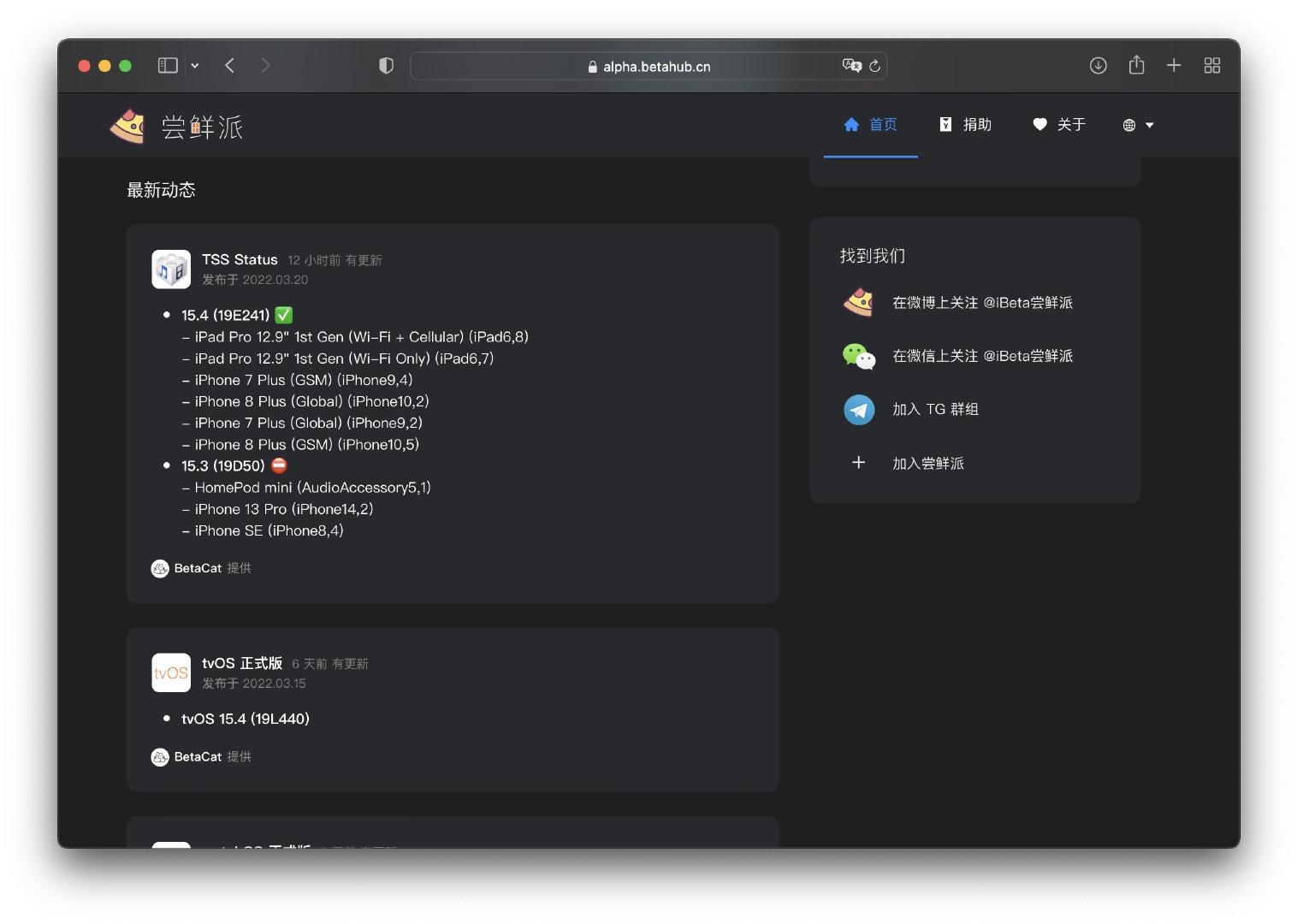Open the sidebar options dropdown chevron
The width and height of the screenshot is (1297, 924).
coord(195,66)
